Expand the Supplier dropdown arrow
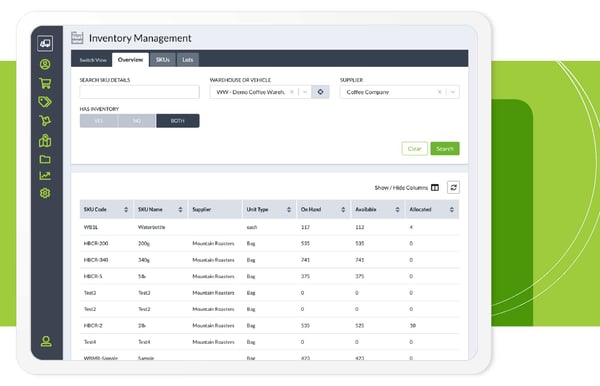The height and width of the screenshot is (386, 600). pyautogui.click(x=453, y=92)
